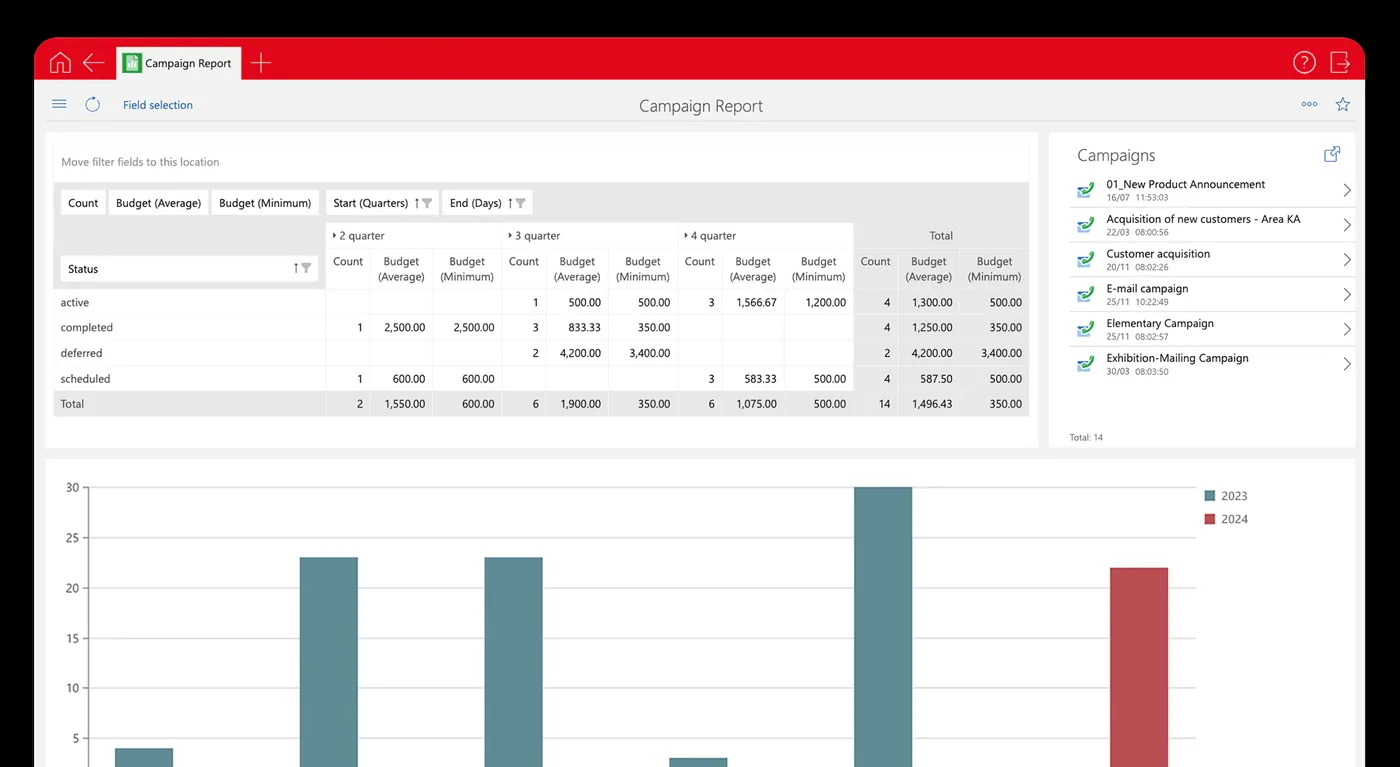Screen dimensions: 1400x767
Task: Select the Campaign Report tab
Action: click(178, 63)
